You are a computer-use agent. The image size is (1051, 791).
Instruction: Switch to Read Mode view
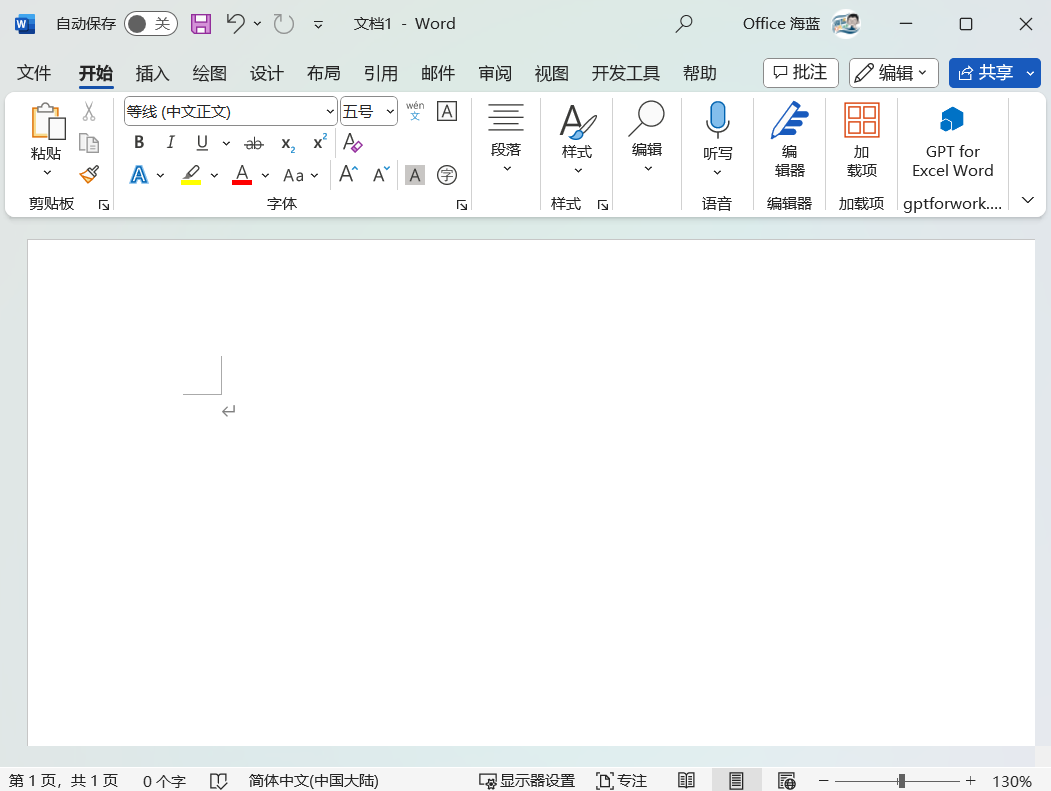pyautogui.click(x=686, y=780)
